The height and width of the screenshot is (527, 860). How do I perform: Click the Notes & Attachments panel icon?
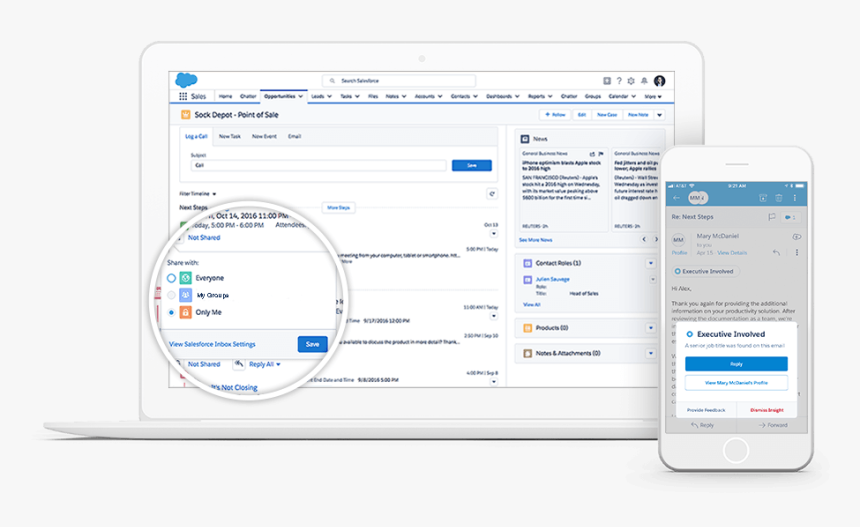(528, 353)
